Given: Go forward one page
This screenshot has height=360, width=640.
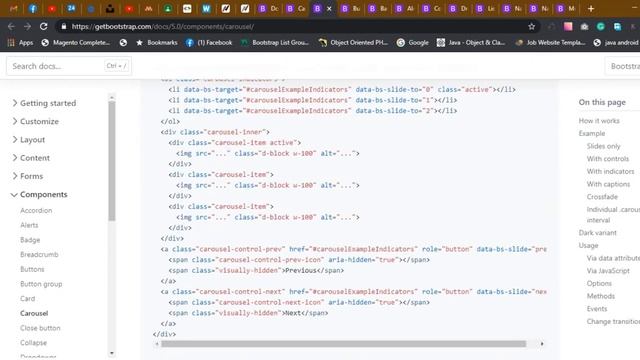Looking at the screenshot, I should 27,27.
